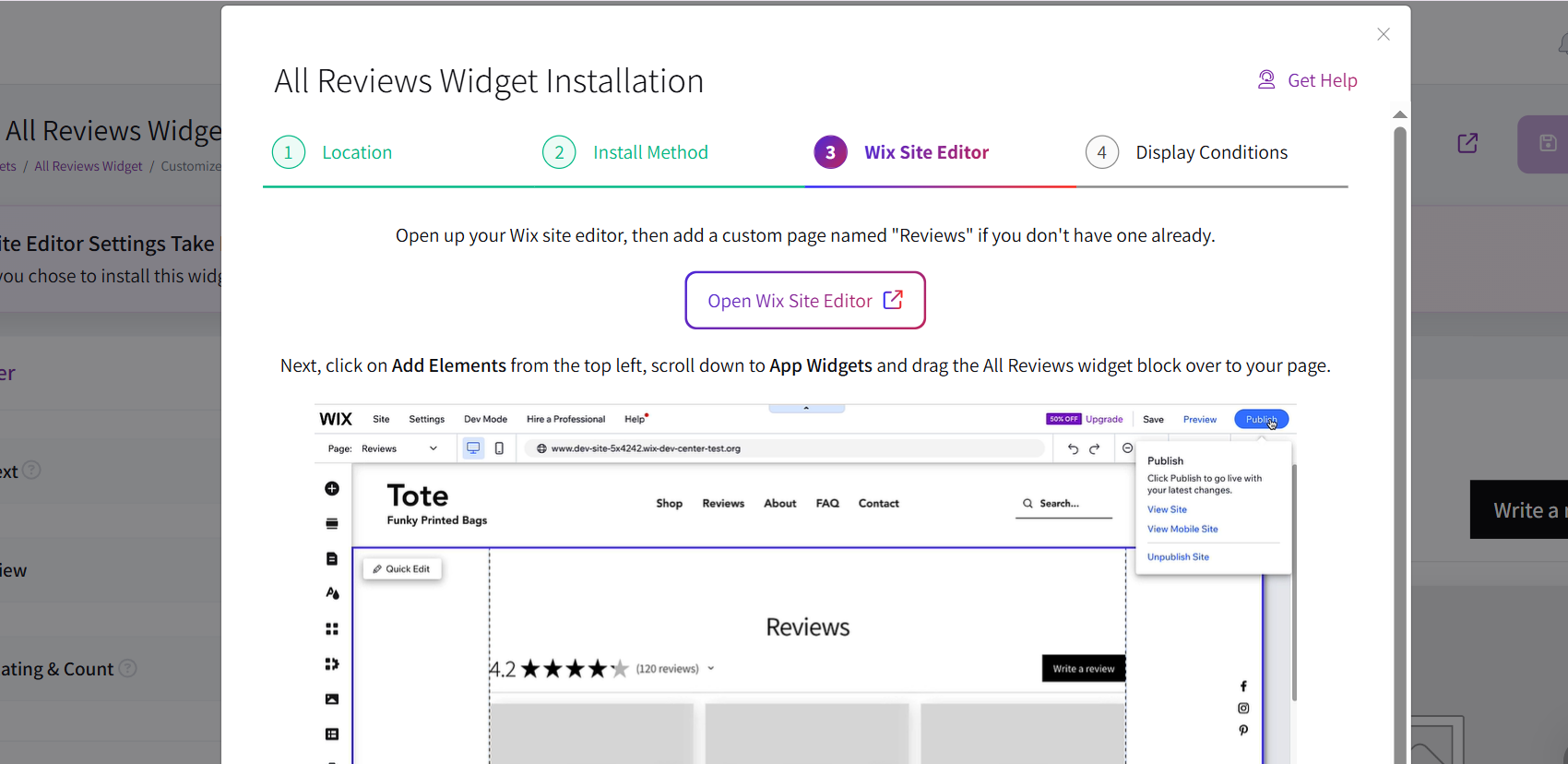Click the dialog scrollbar up arrow
The image size is (1568, 764).
click(x=1400, y=114)
